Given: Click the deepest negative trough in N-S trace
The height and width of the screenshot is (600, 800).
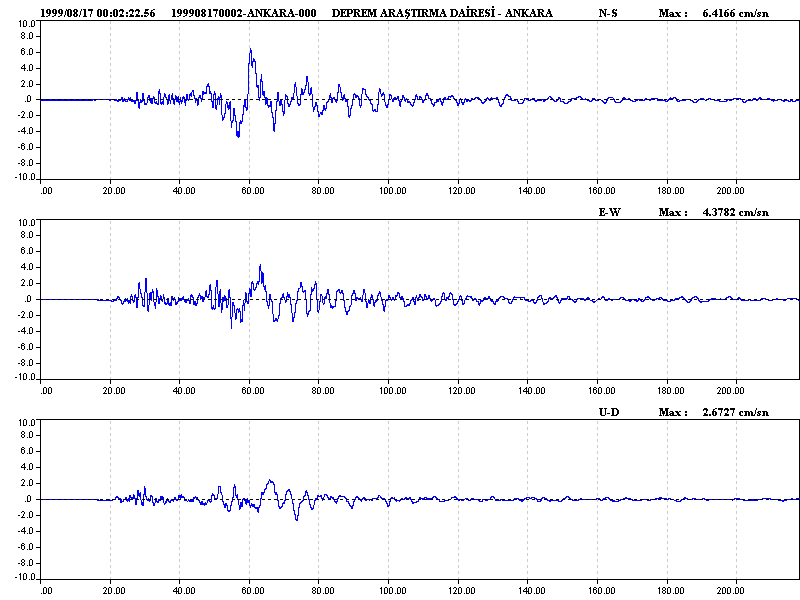Looking at the screenshot, I should click(x=238, y=135).
